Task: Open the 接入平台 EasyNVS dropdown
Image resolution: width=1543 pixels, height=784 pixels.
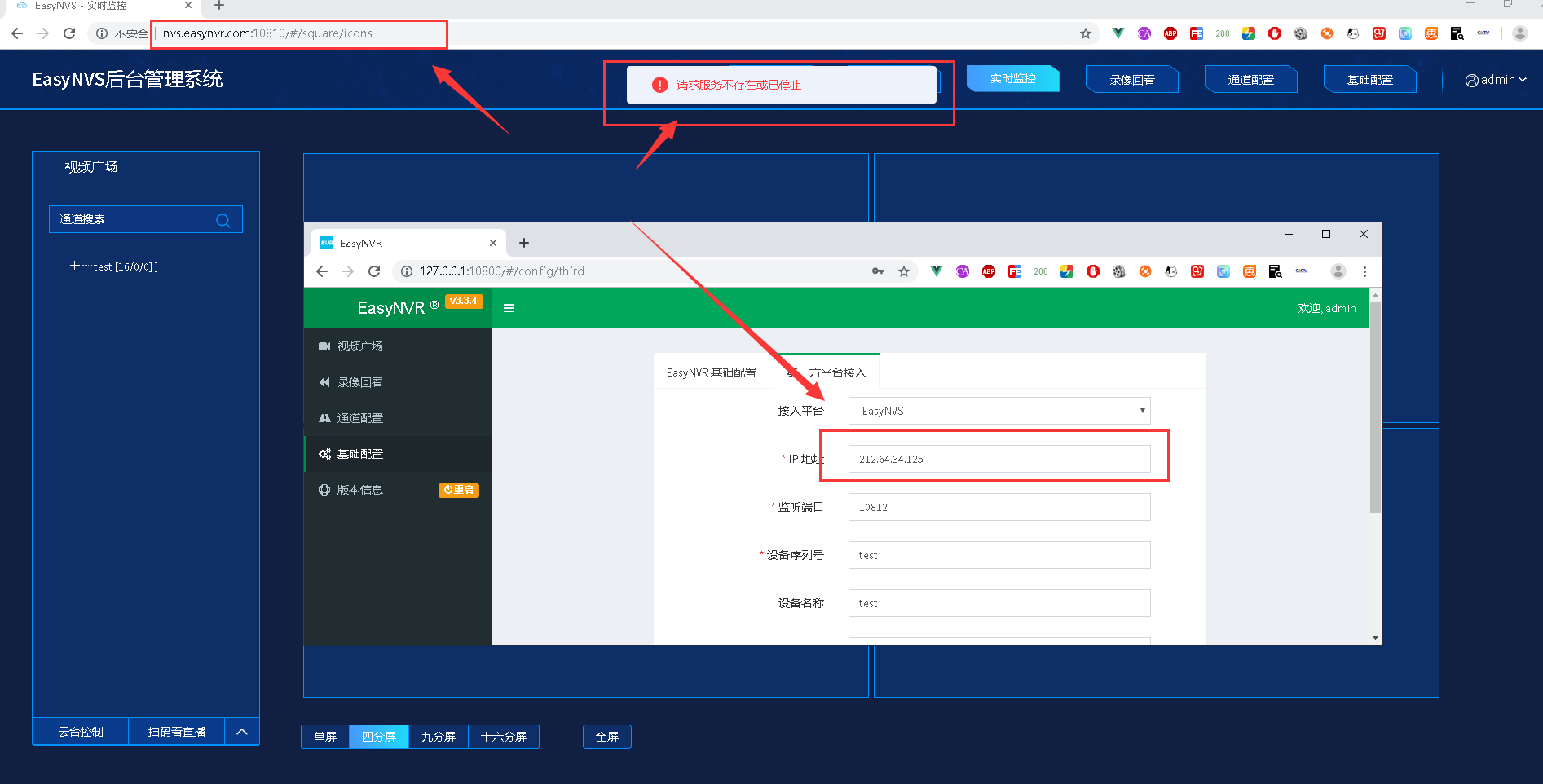Action: (999, 411)
